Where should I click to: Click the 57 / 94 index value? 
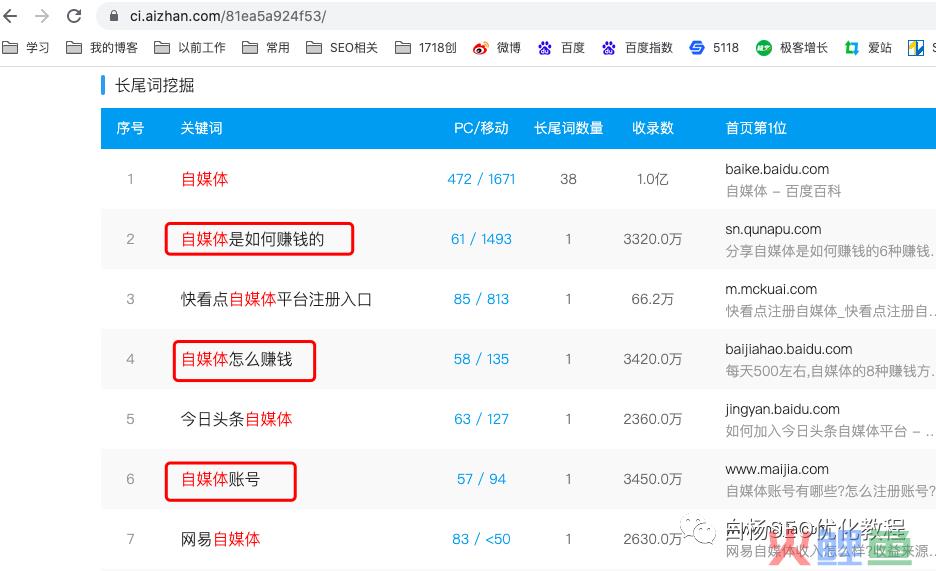481,479
